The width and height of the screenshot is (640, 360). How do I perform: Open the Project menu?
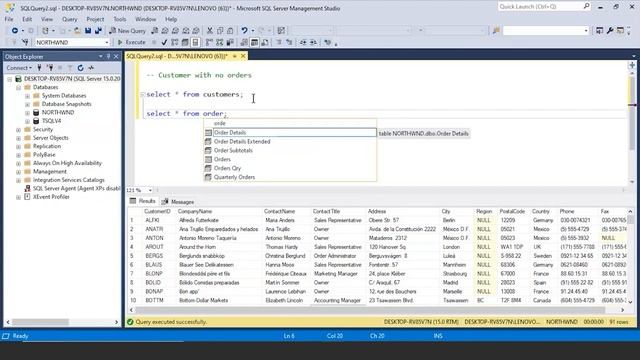[95, 19]
